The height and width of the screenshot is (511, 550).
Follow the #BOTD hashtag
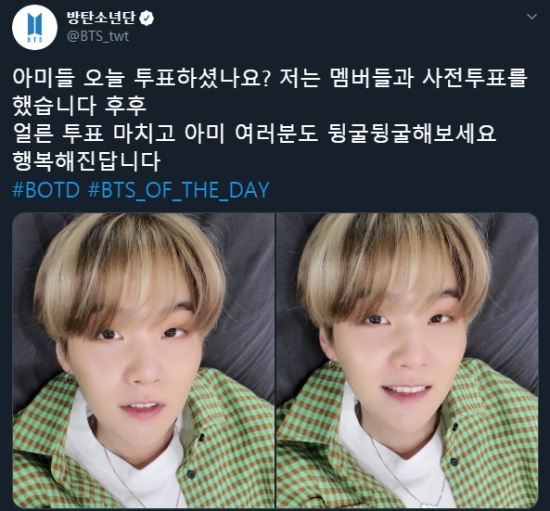46,190
